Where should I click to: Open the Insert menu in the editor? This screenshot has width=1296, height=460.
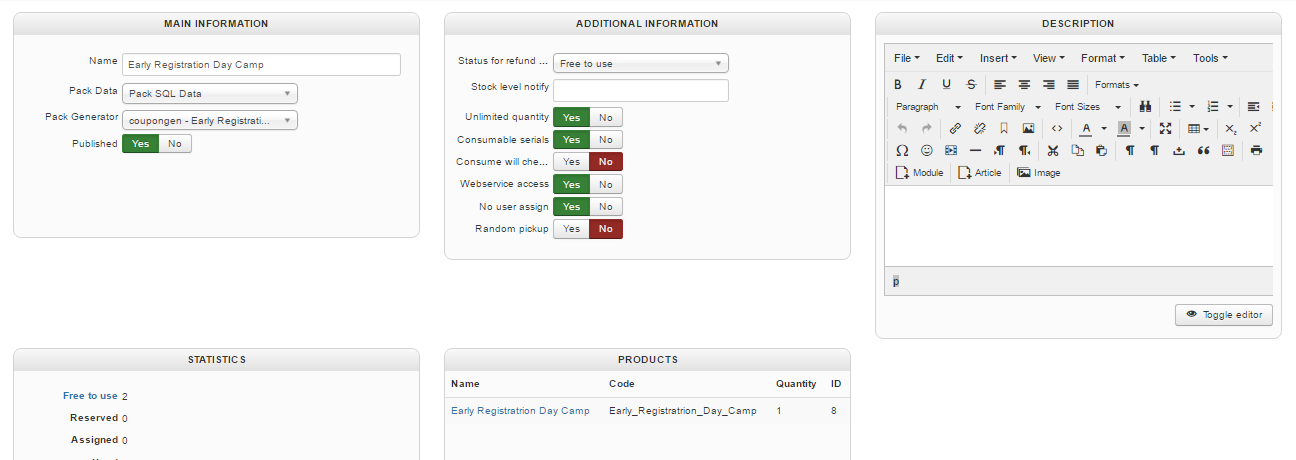998,58
